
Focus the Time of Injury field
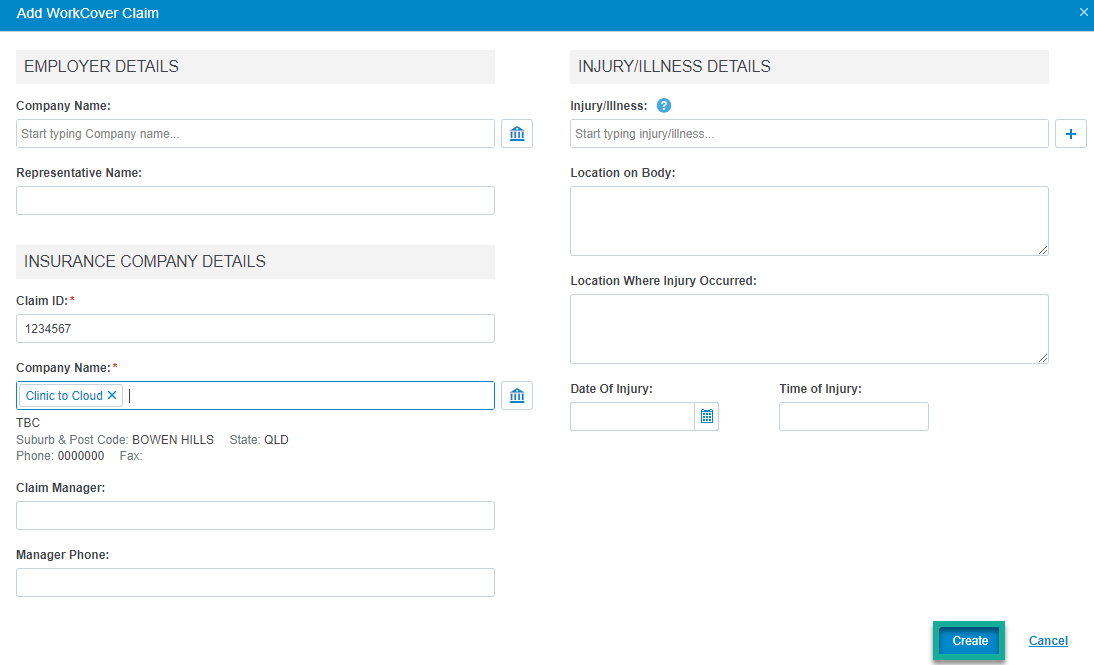tap(854, 417)
